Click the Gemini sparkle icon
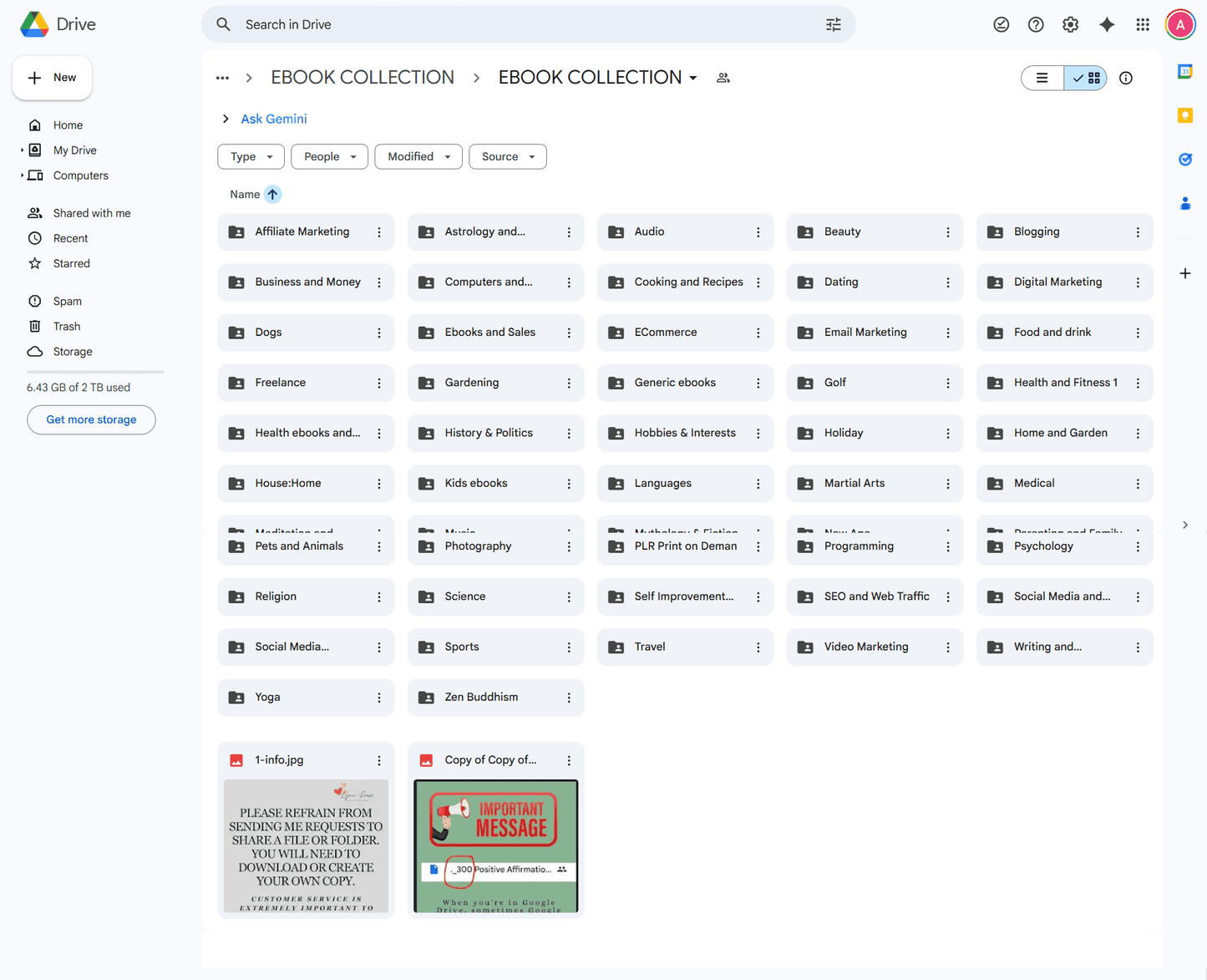 coord(1107,25)
